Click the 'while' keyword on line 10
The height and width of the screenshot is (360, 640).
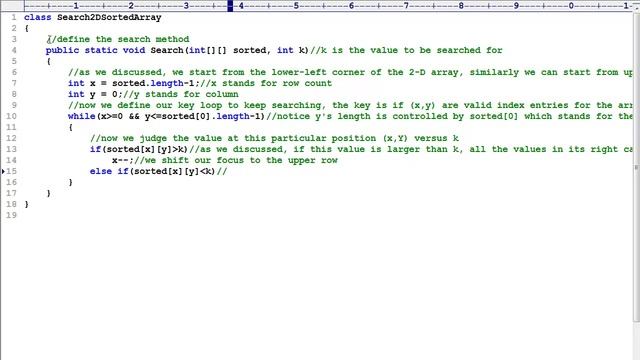click(x=81, y=117)
